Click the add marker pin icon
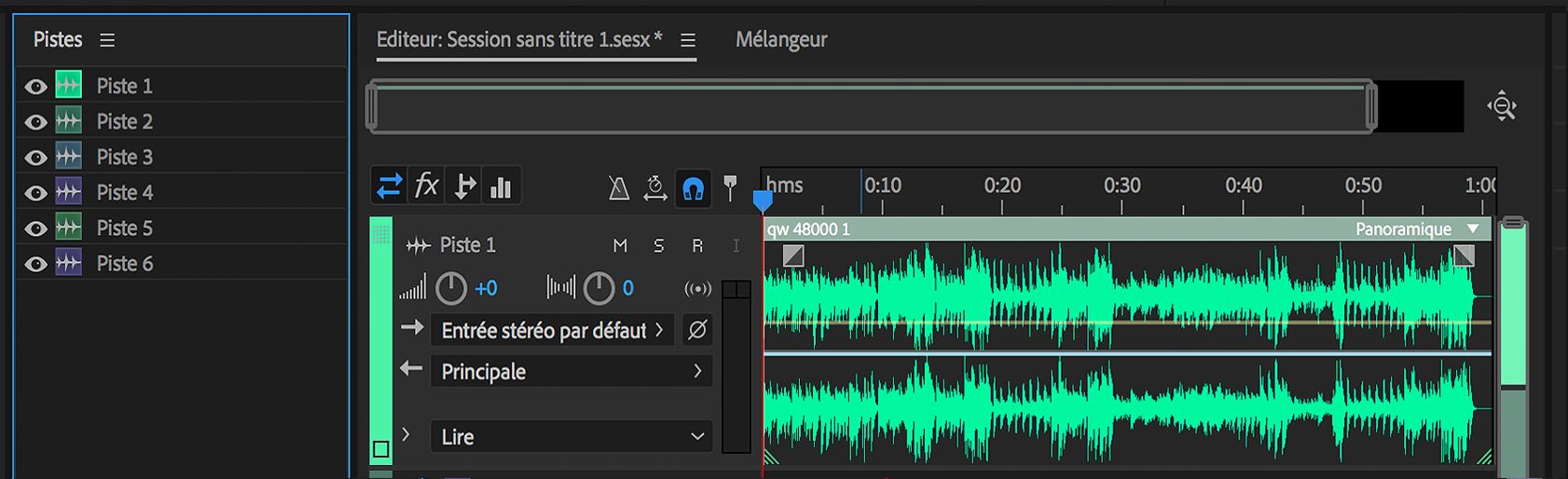Image resolution: width=1568 pixels, height=479 pixels. [x=731, y=187]
